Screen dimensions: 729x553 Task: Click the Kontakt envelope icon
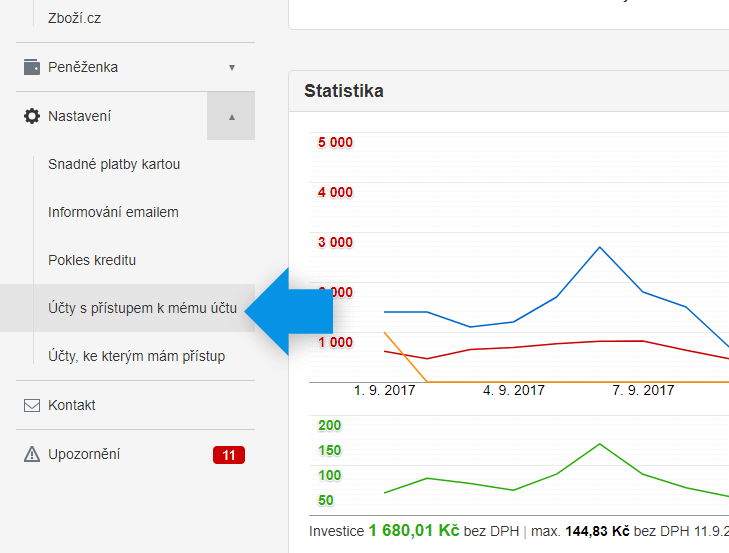coord(32,405)
